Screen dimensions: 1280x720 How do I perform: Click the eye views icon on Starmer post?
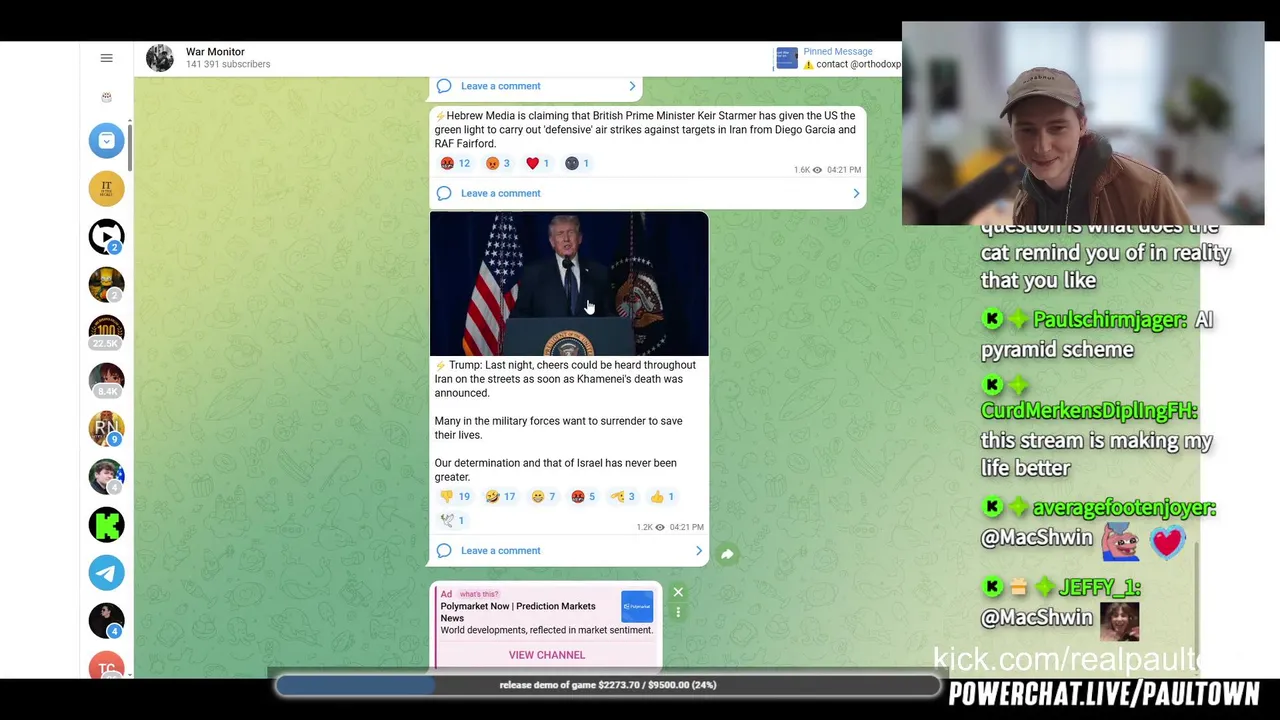coord(817,170)
